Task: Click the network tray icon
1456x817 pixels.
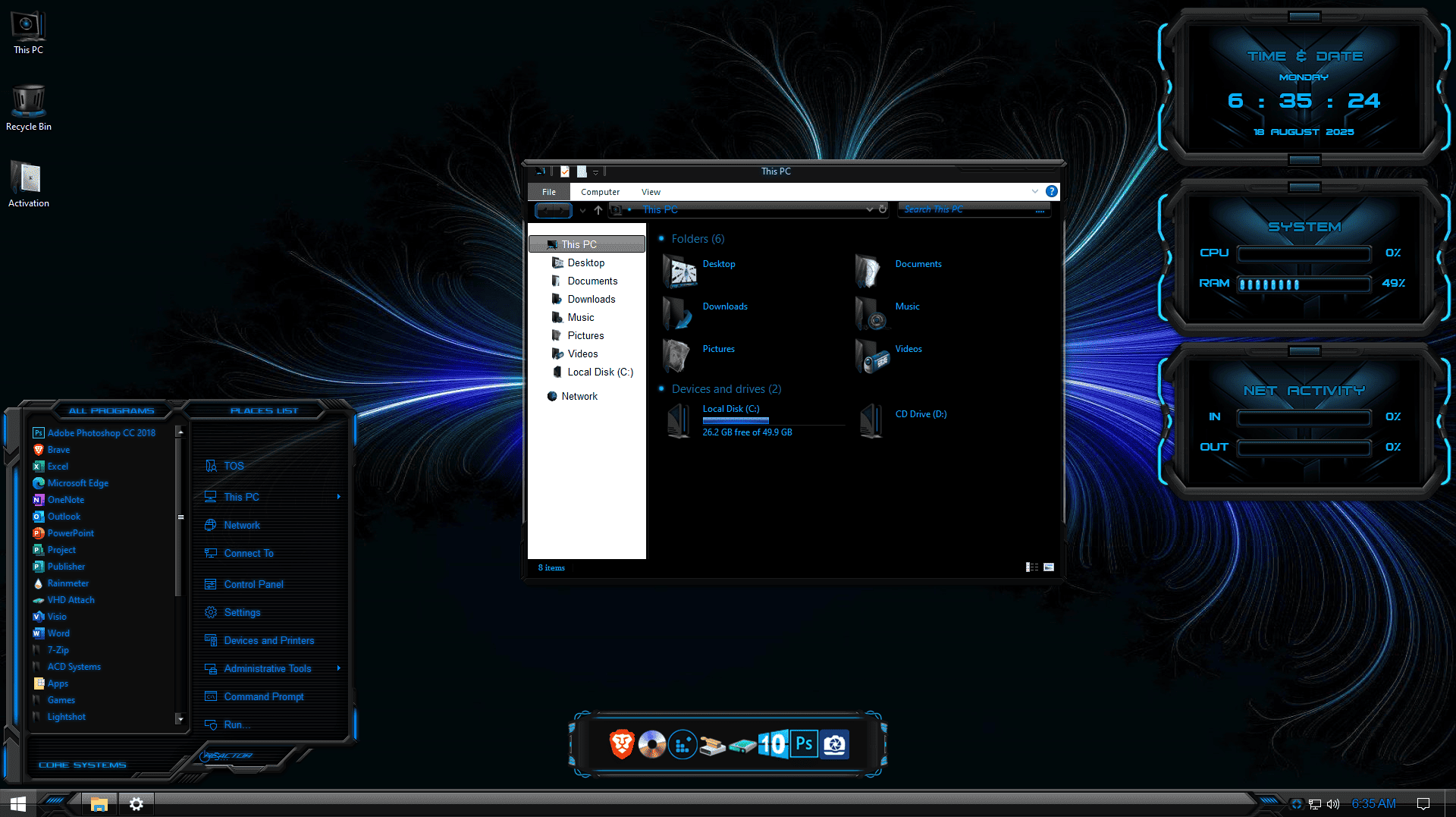Action: (1314, 804)
